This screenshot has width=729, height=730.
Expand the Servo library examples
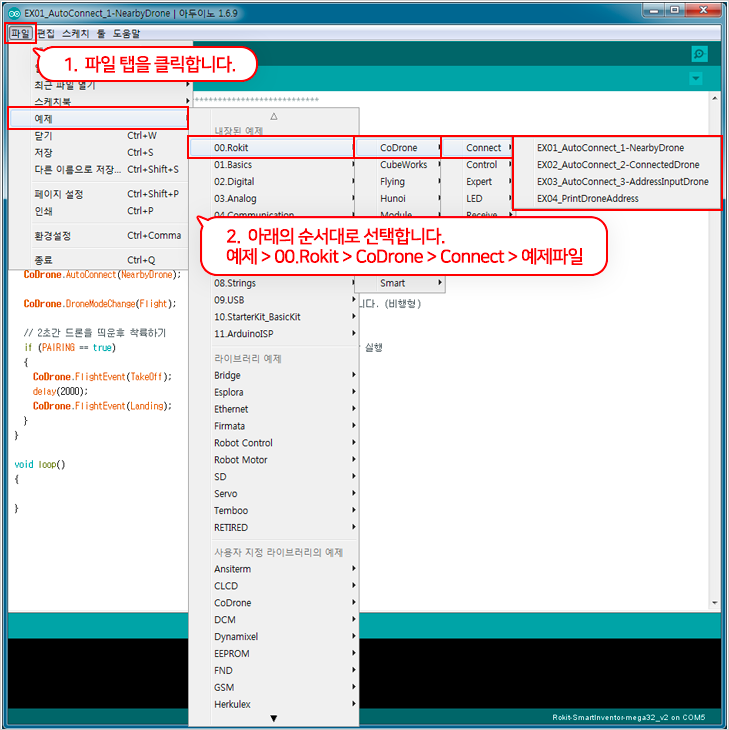[x=226, y=494]
